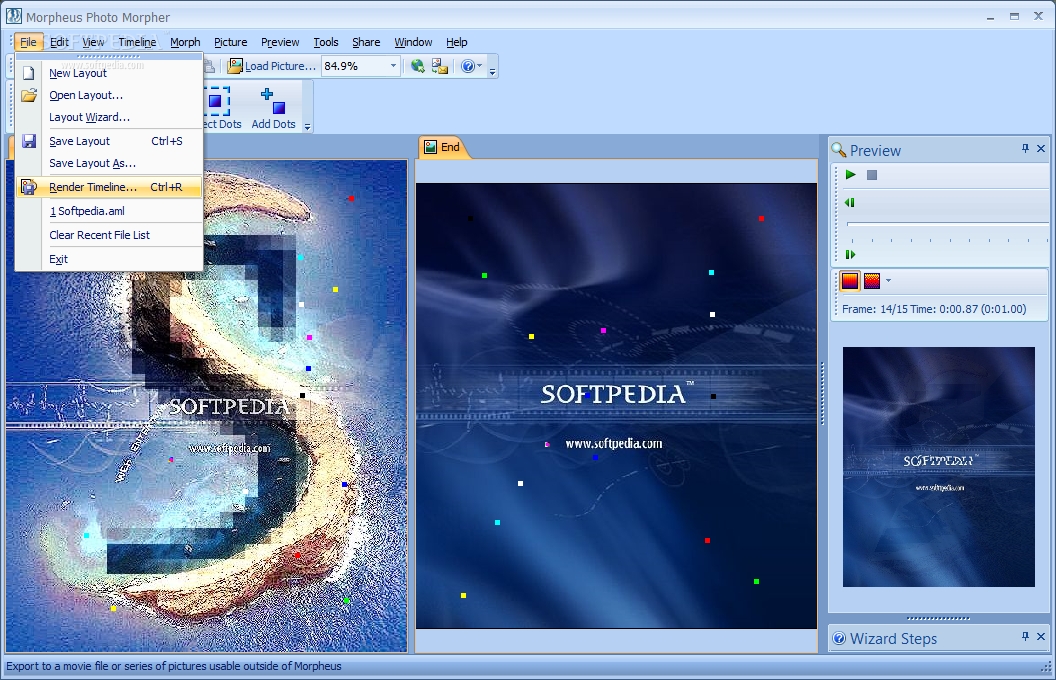The image size is (1056, 680).
Task: Open the Tools menu
Action: pyautogui.click(x=326, y=42)
